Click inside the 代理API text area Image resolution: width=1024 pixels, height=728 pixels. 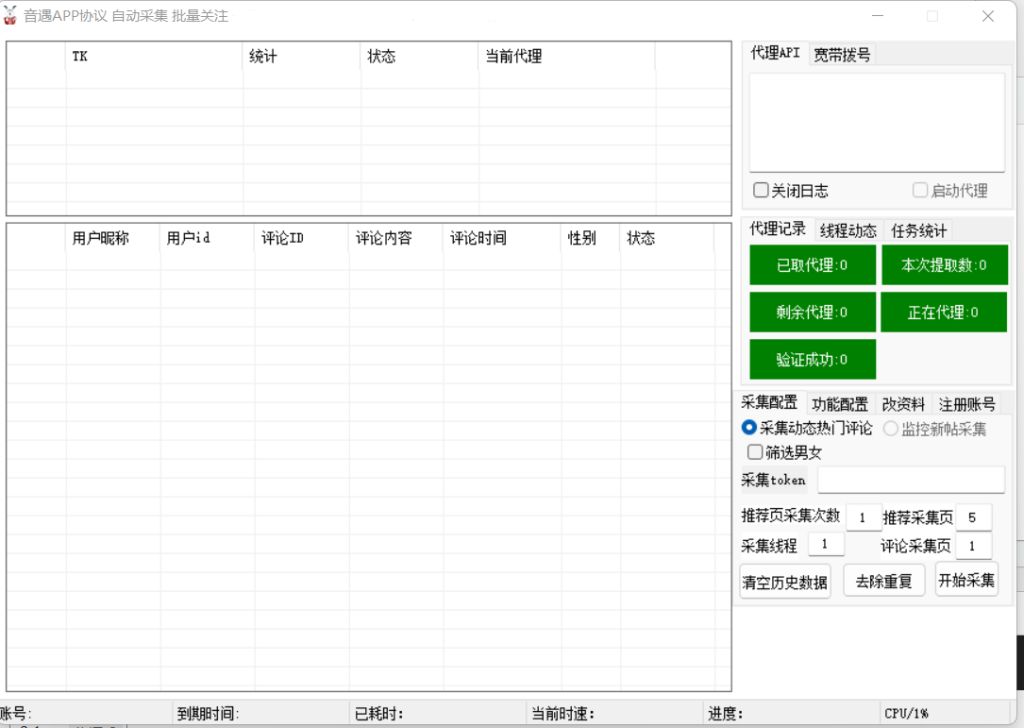click(x=876, y=122)
